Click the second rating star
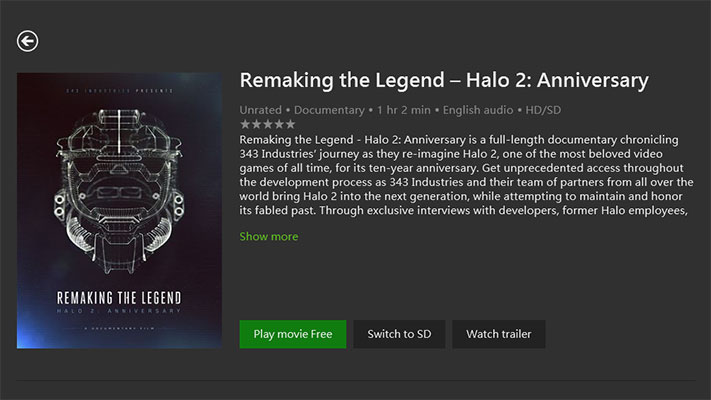This screenshot has height=400, width=711. point(256,124)
